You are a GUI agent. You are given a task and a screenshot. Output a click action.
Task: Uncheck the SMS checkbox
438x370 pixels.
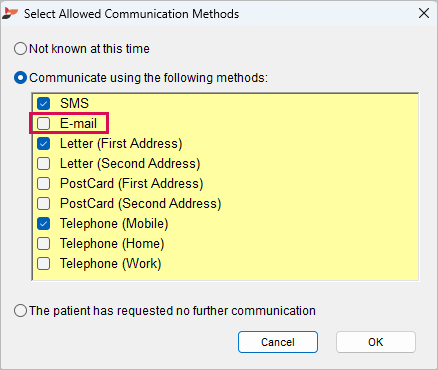[x=44, y=103]
